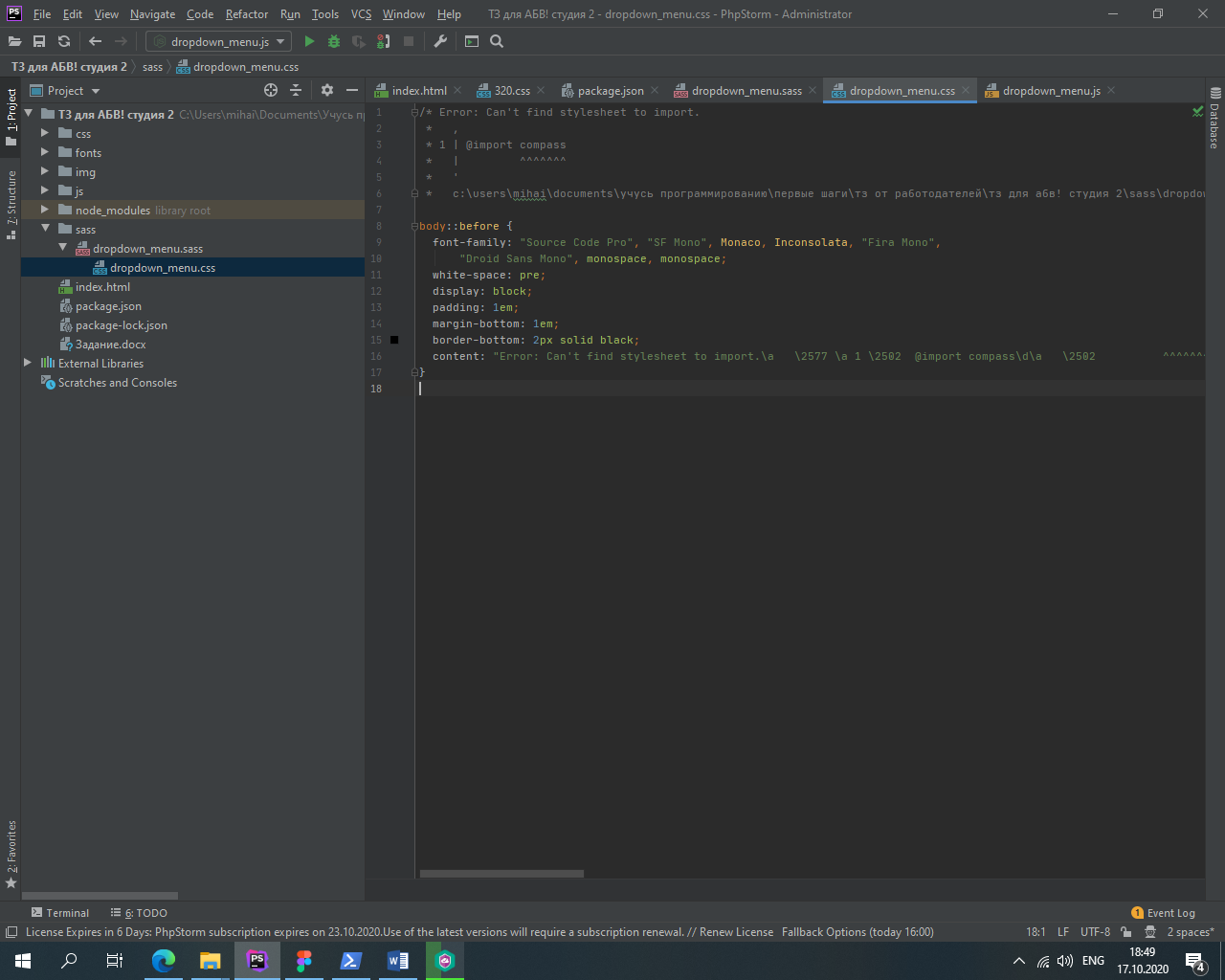
Task: Toggle tool window bars icon bottom-left
Action: [x=11, y=932]
